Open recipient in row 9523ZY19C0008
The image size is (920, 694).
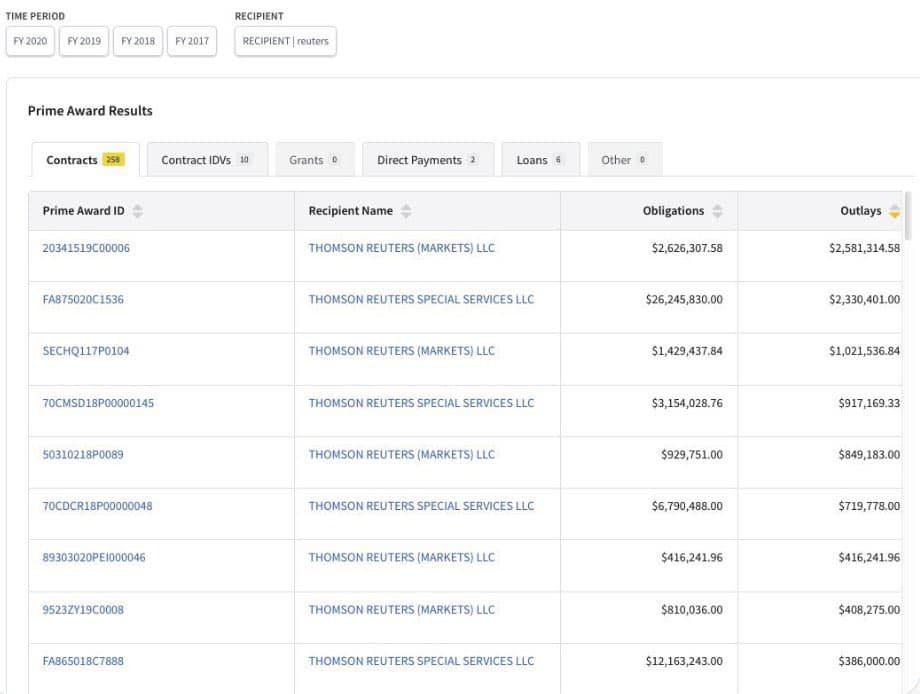[402, 610]
